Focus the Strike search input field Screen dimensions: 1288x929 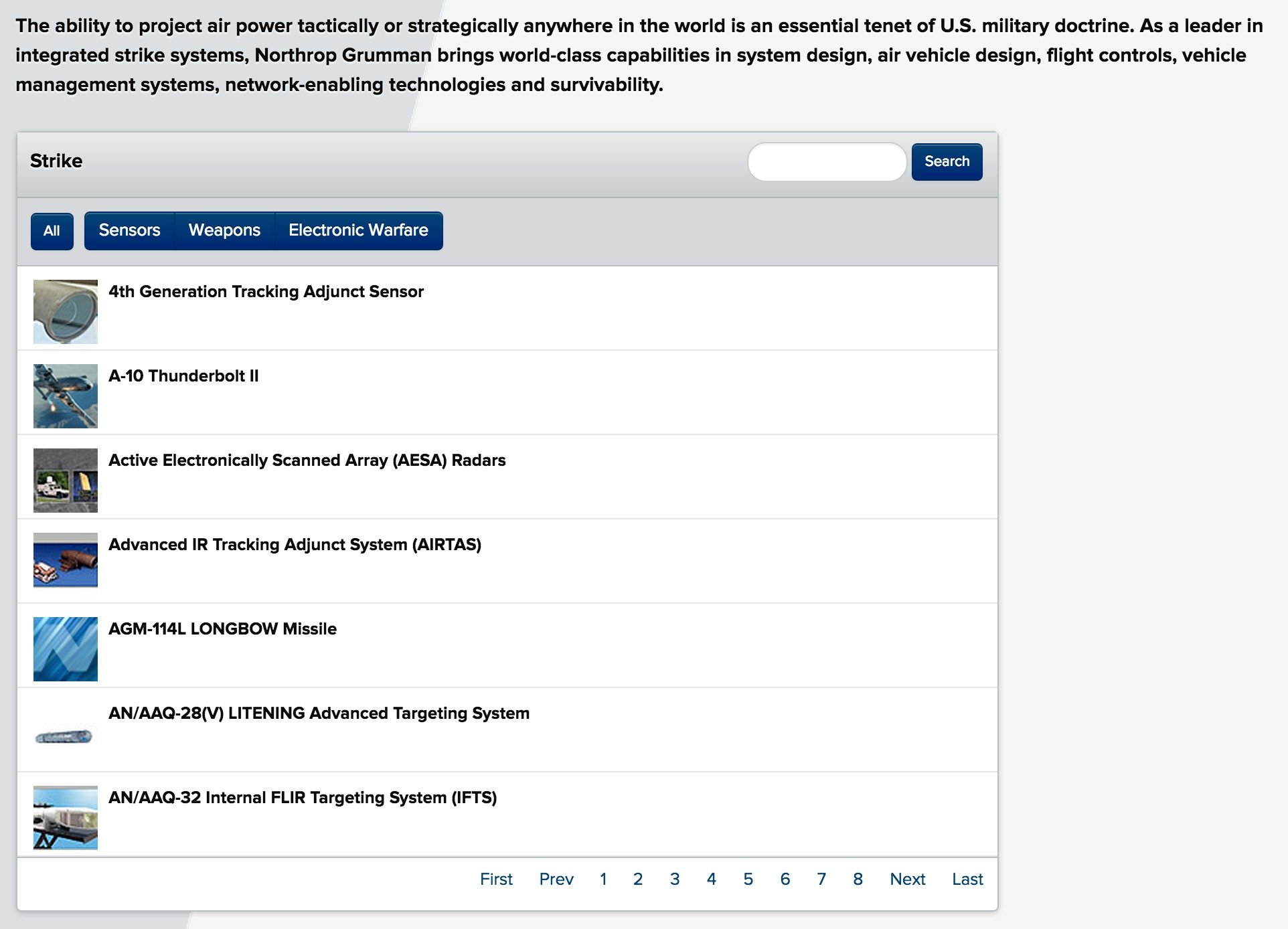point(827,161)
